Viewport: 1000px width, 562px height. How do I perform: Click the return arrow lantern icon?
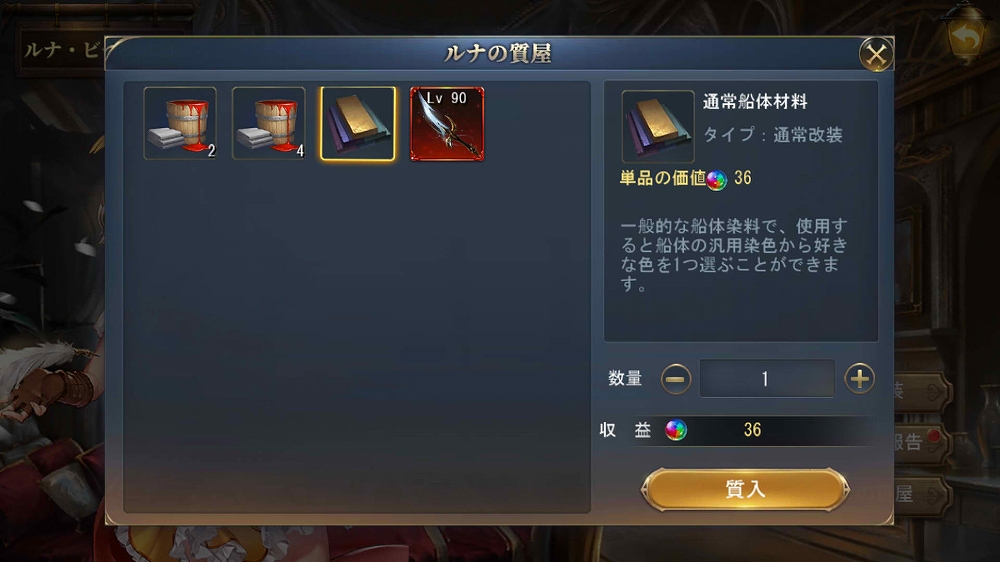(966, 38)
